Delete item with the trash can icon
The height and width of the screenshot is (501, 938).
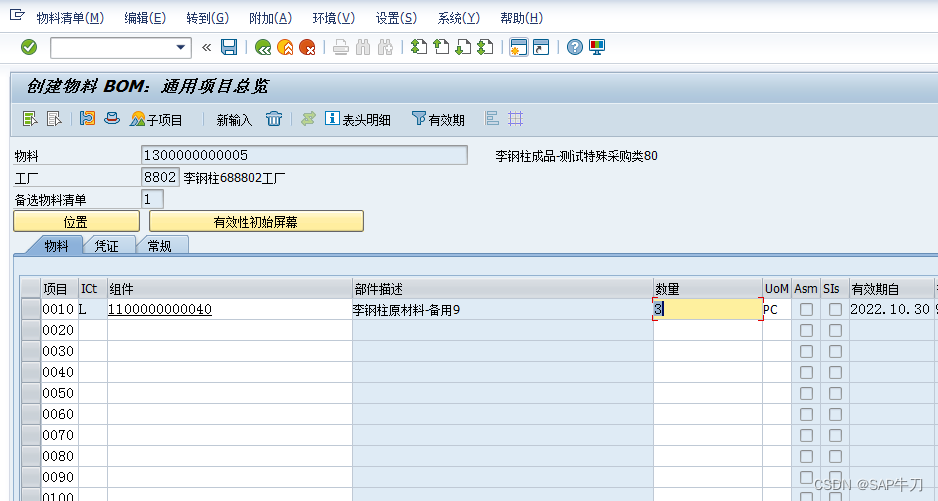pos(274,119)
